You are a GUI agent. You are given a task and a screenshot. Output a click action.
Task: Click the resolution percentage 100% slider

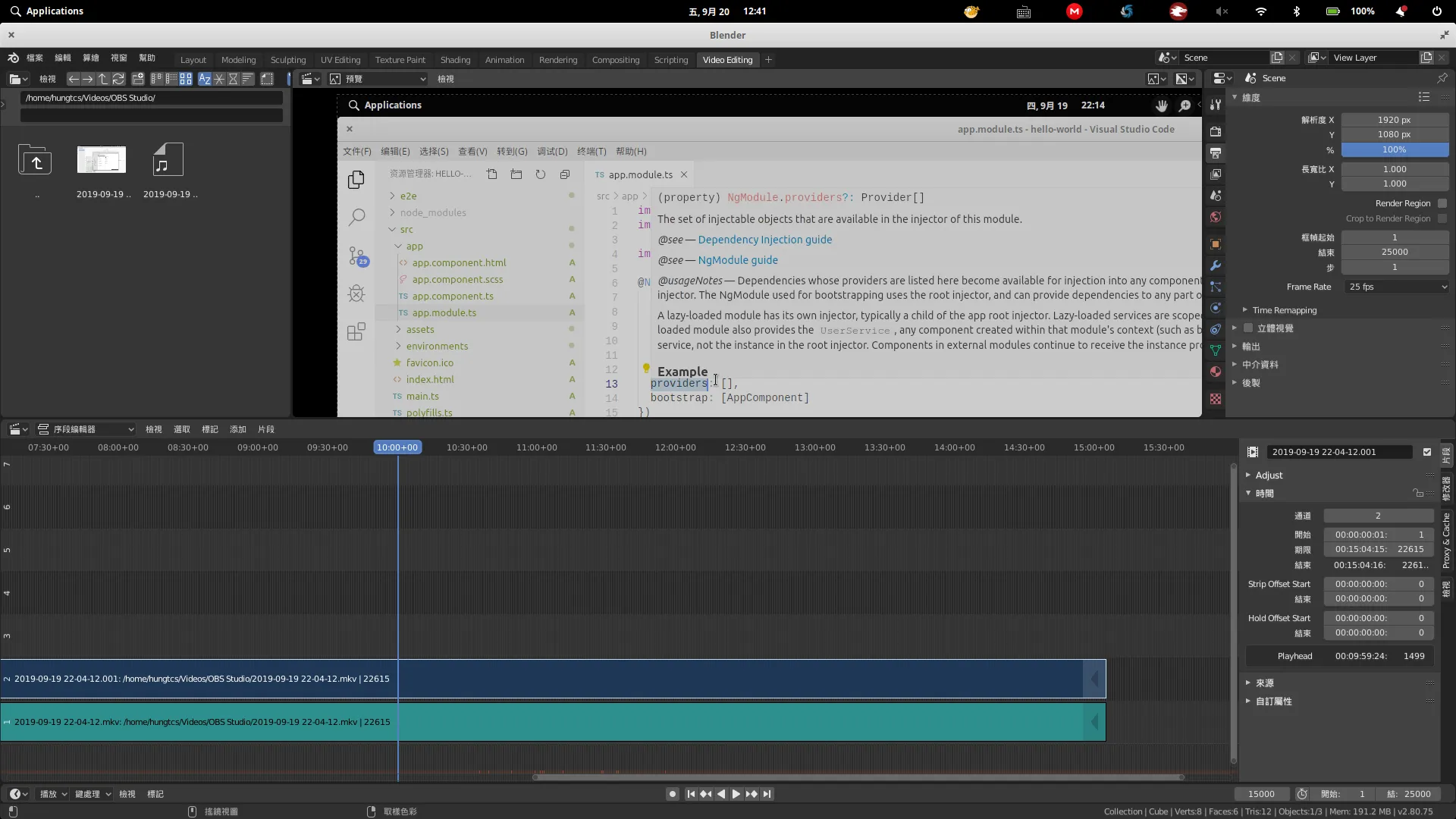click(1394, 150)
